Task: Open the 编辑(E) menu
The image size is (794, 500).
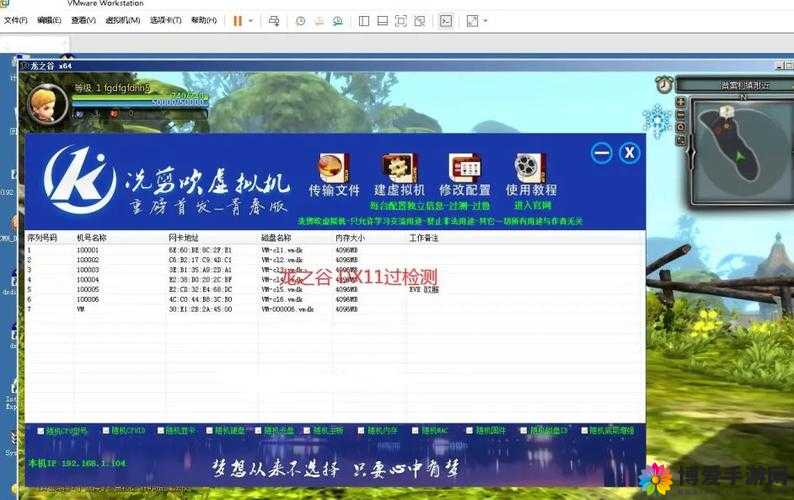Action: coord(49,20)
